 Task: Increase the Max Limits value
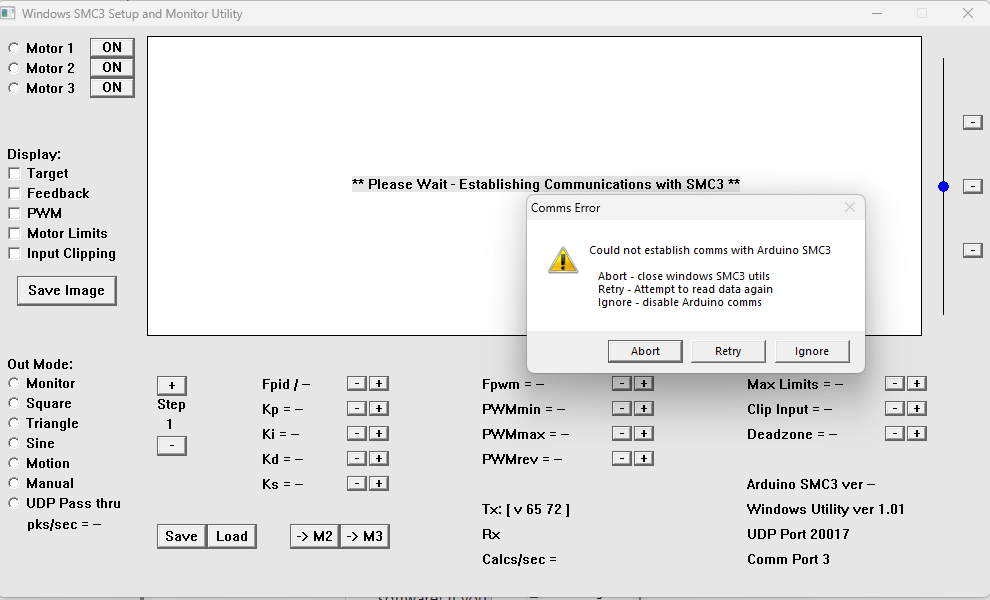click(x=917, y=383)
